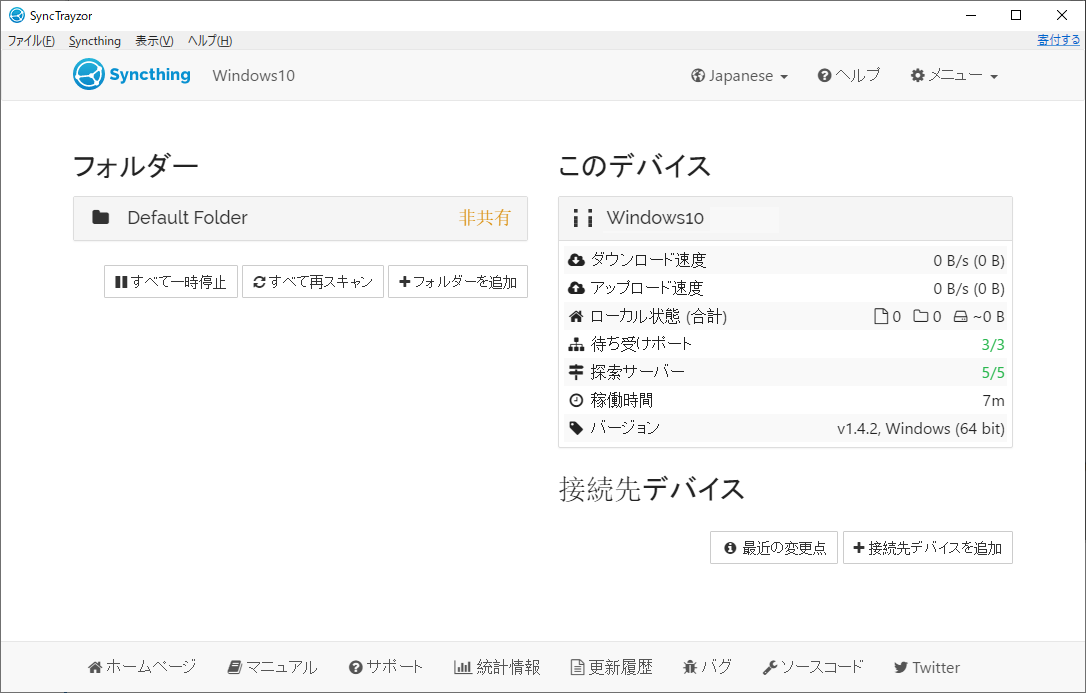Click the すべて再スキャン button
The height and width of the screenshot is (693, 1086).
click(x=313, y=282)
